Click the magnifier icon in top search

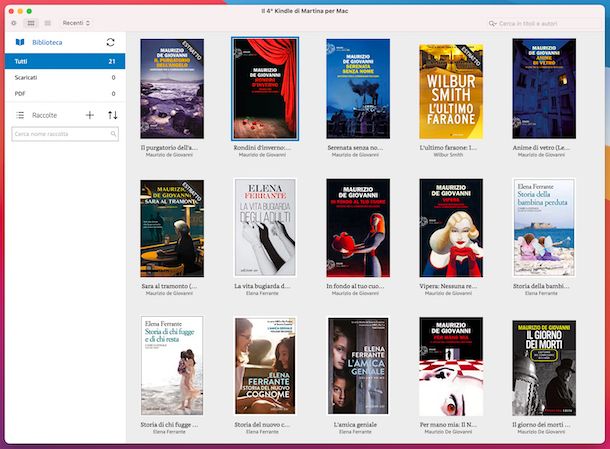click(493, 24)
